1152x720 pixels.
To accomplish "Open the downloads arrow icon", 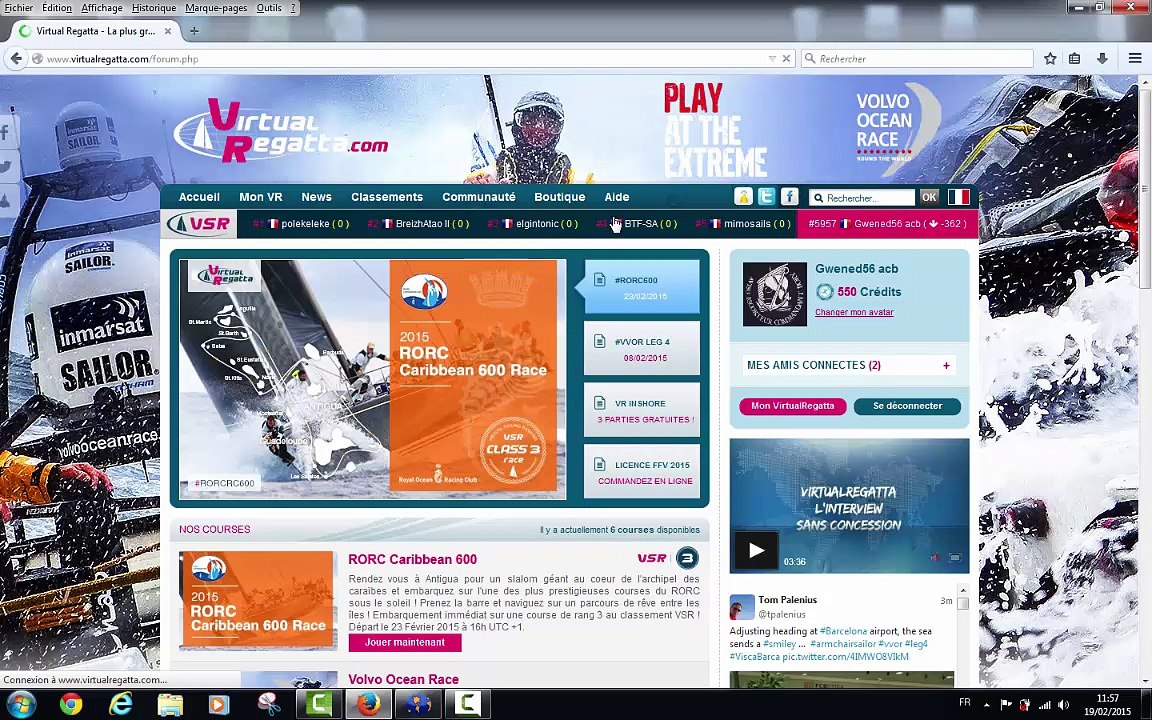I will point(1102,59).
